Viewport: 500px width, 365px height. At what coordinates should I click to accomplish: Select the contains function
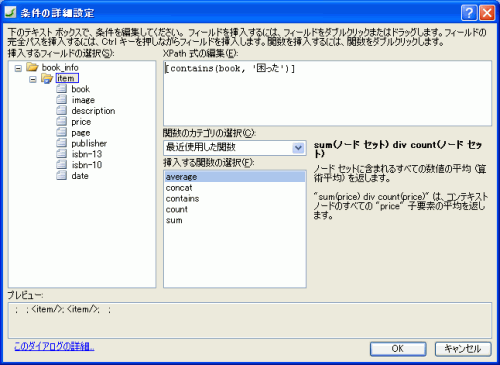pyautogui.click(x=235, y=198)
